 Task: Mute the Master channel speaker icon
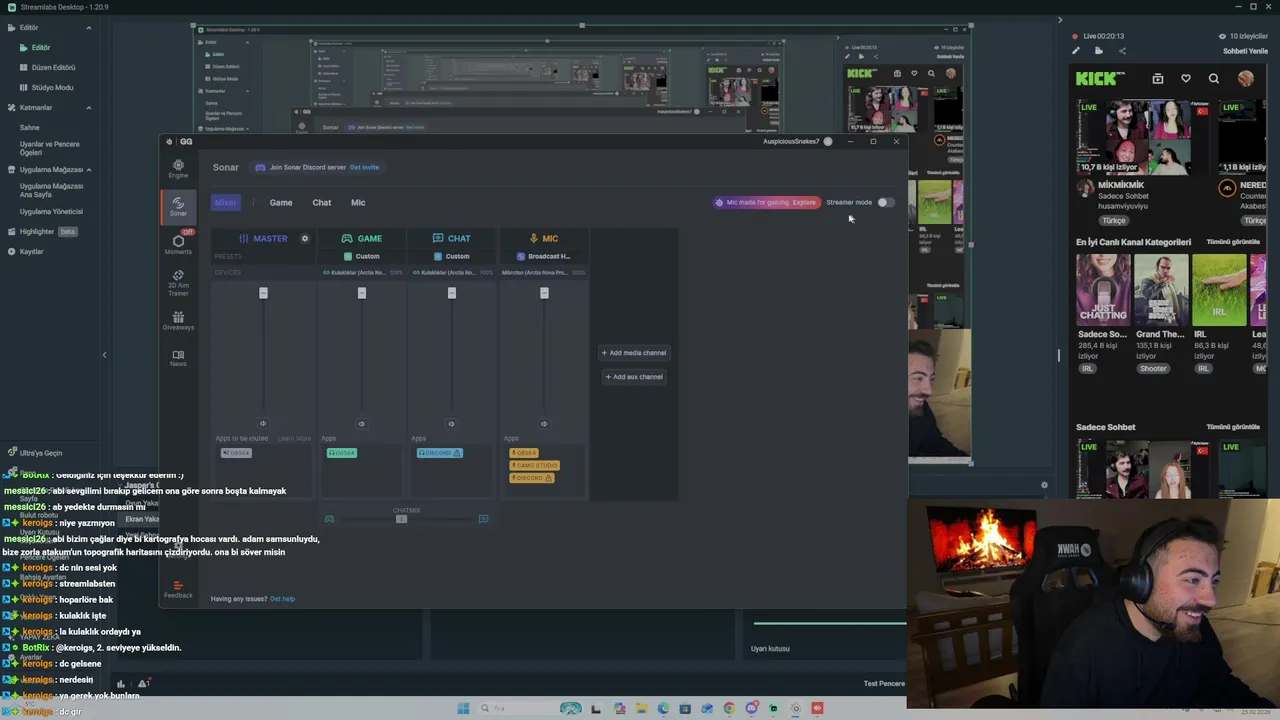click(x=263, y=423)
